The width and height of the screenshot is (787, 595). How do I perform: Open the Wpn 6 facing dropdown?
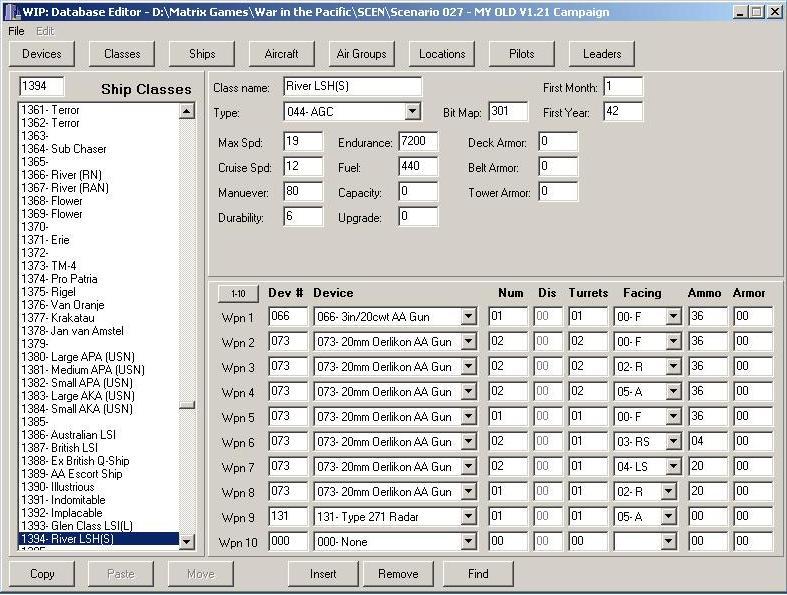[x=671, y=442]
